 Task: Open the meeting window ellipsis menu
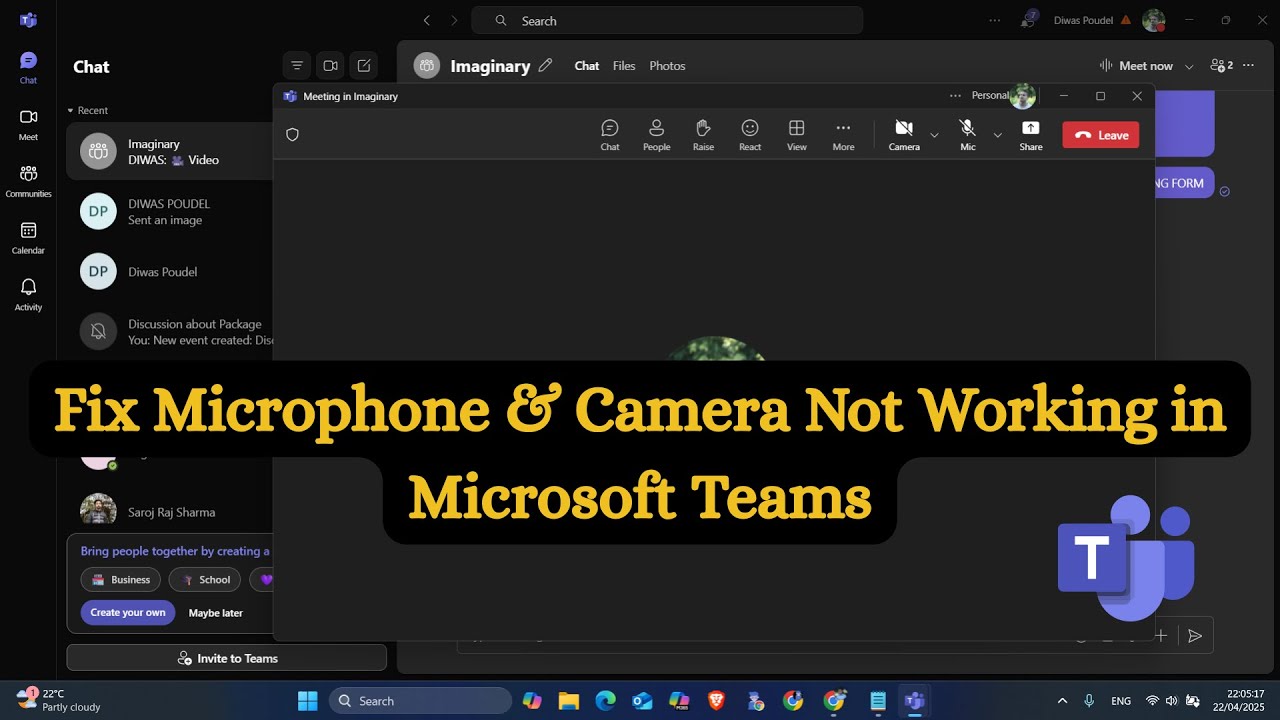point(955,96)
